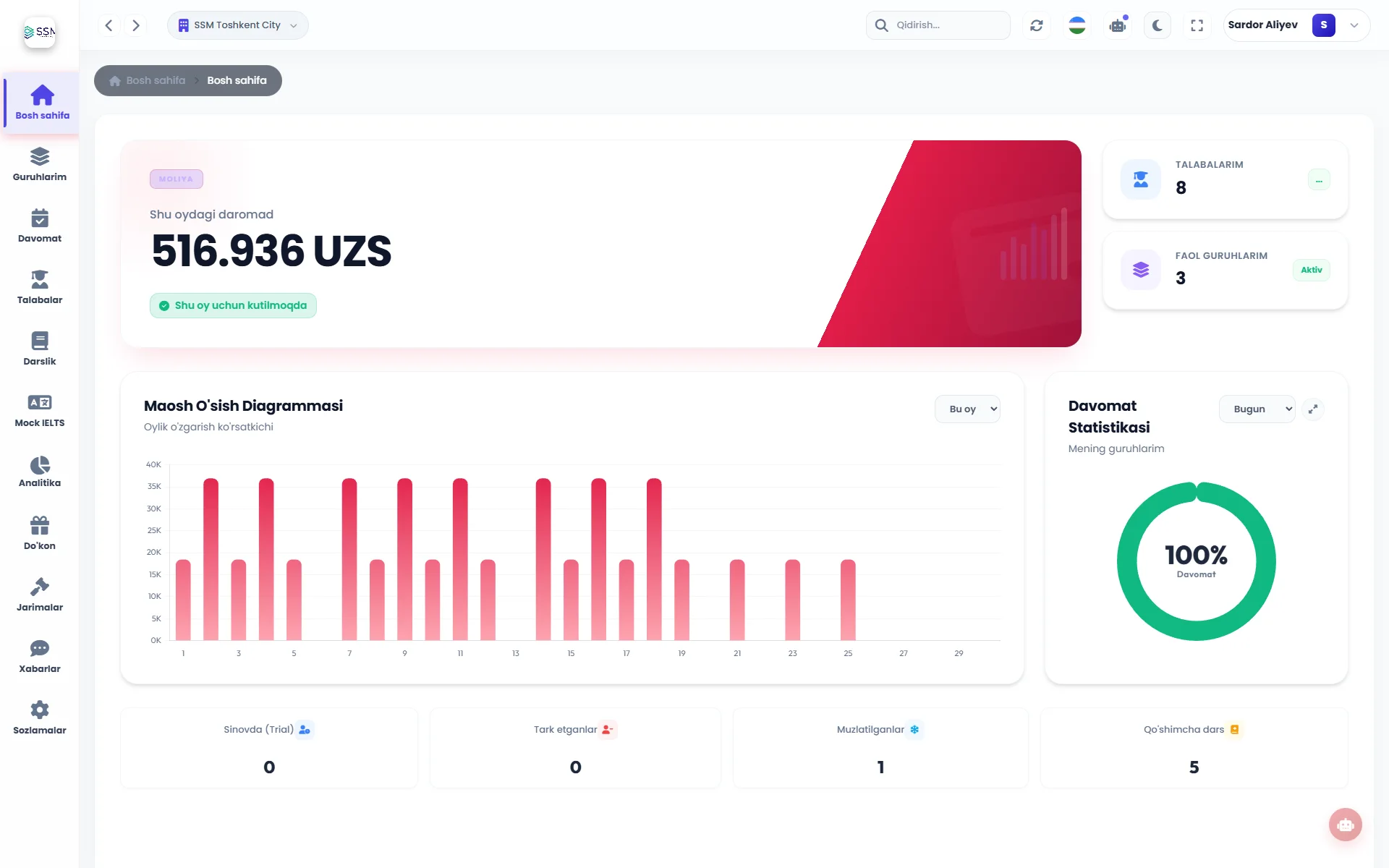The image size is (1389, 868).
Task: Open the floating chatbot button
Action: pos(1346,825)
